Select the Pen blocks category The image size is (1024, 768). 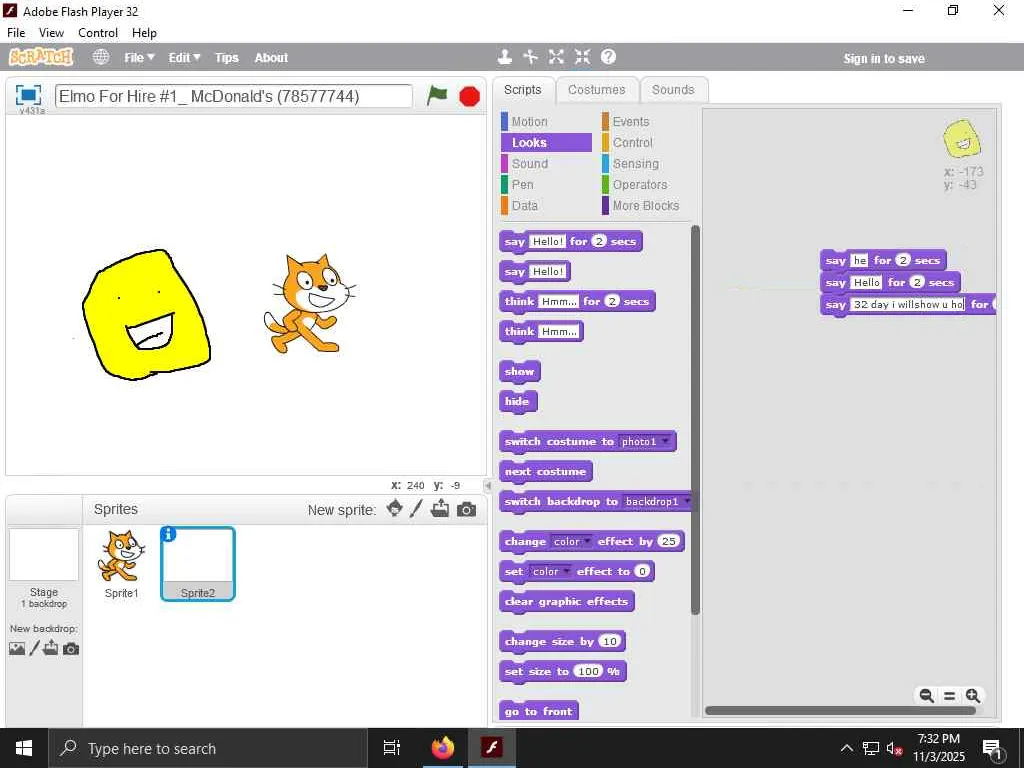[x=546, y=184]
